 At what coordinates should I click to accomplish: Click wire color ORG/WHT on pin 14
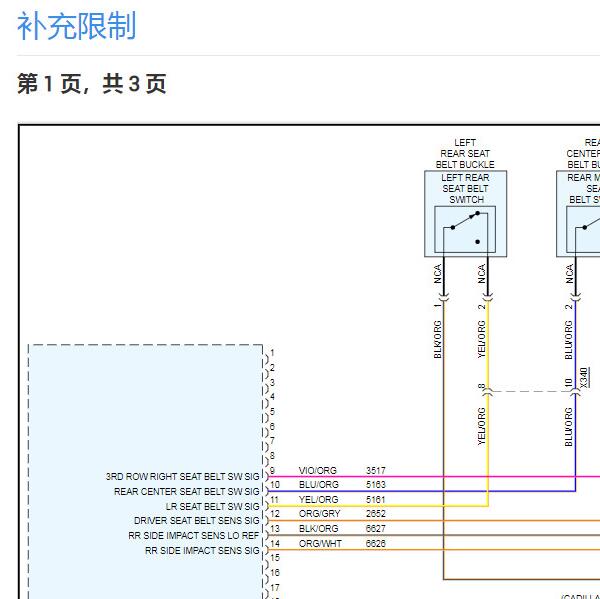click(x=320, y=544)
